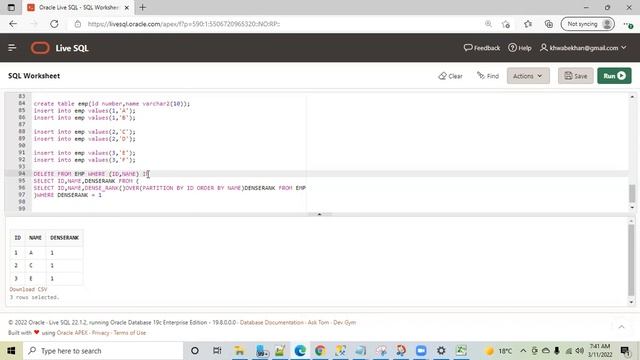This screenshot has width=640, height=360.
Task: Open File Explorer from the taskbar
Action: (x=239, y=351)
